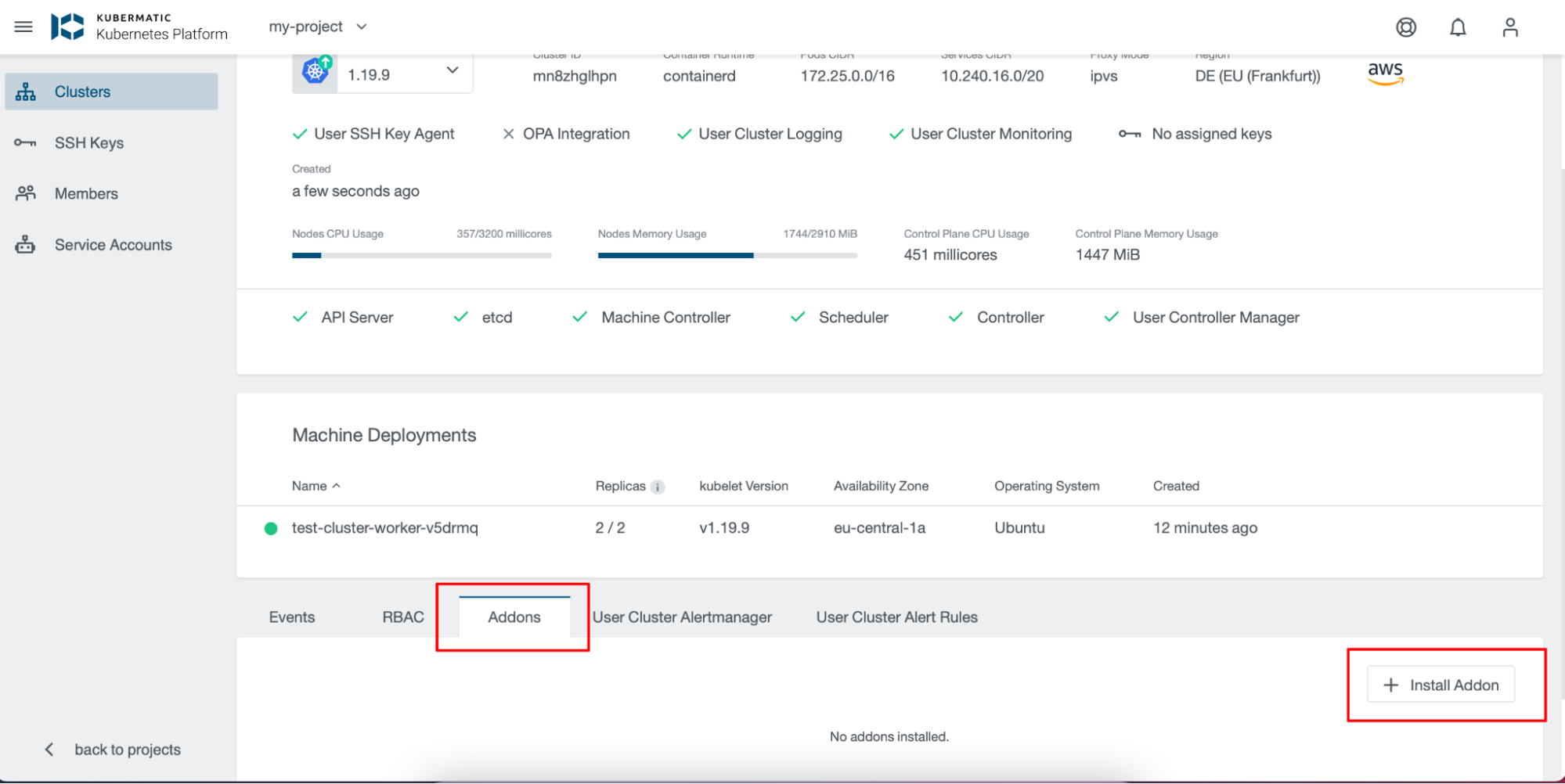
Task: Expand the Kubernetes version 1.19.9 dropdown
Action: point(452,70)
